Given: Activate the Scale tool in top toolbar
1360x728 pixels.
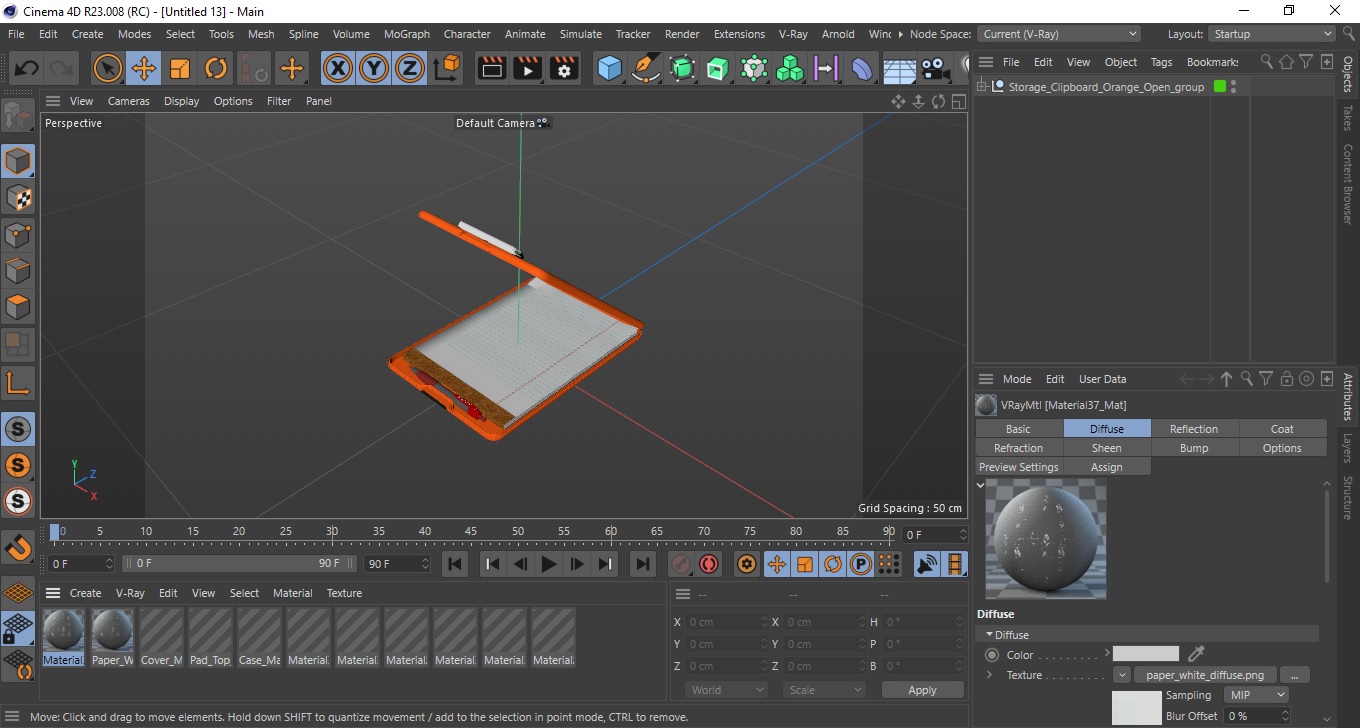Looking at the screenshot, I should [180, 69].
